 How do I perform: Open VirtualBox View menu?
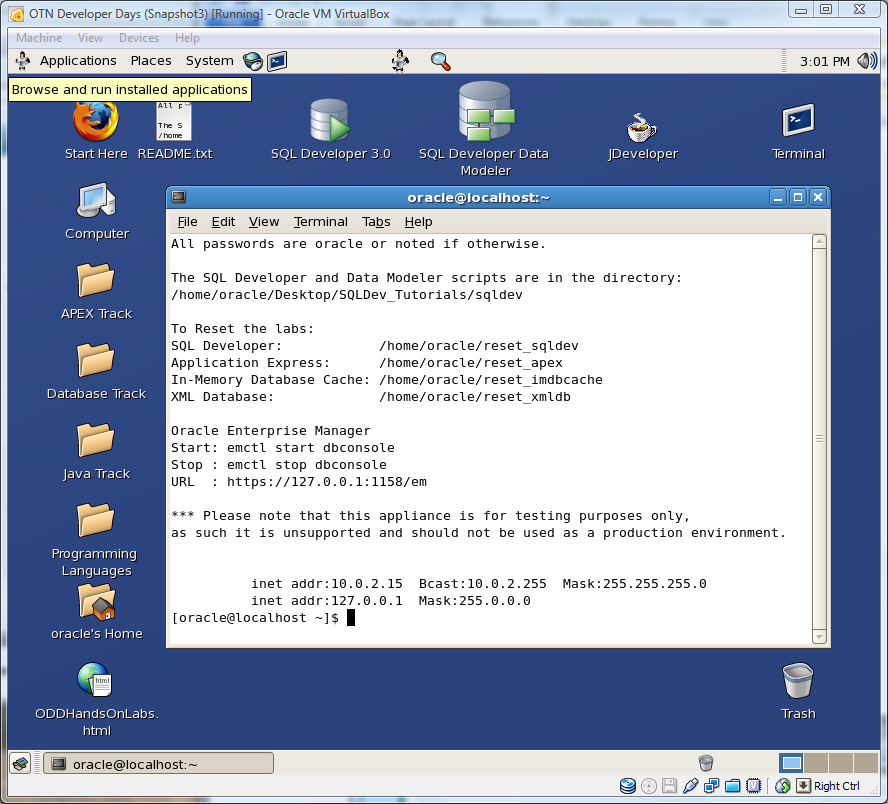pyautogui.click(x=91, y=38)
